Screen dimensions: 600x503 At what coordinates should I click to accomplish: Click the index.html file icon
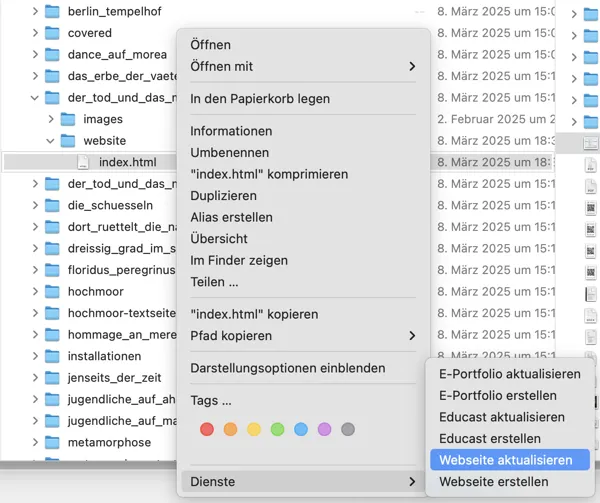coord(83,162)
